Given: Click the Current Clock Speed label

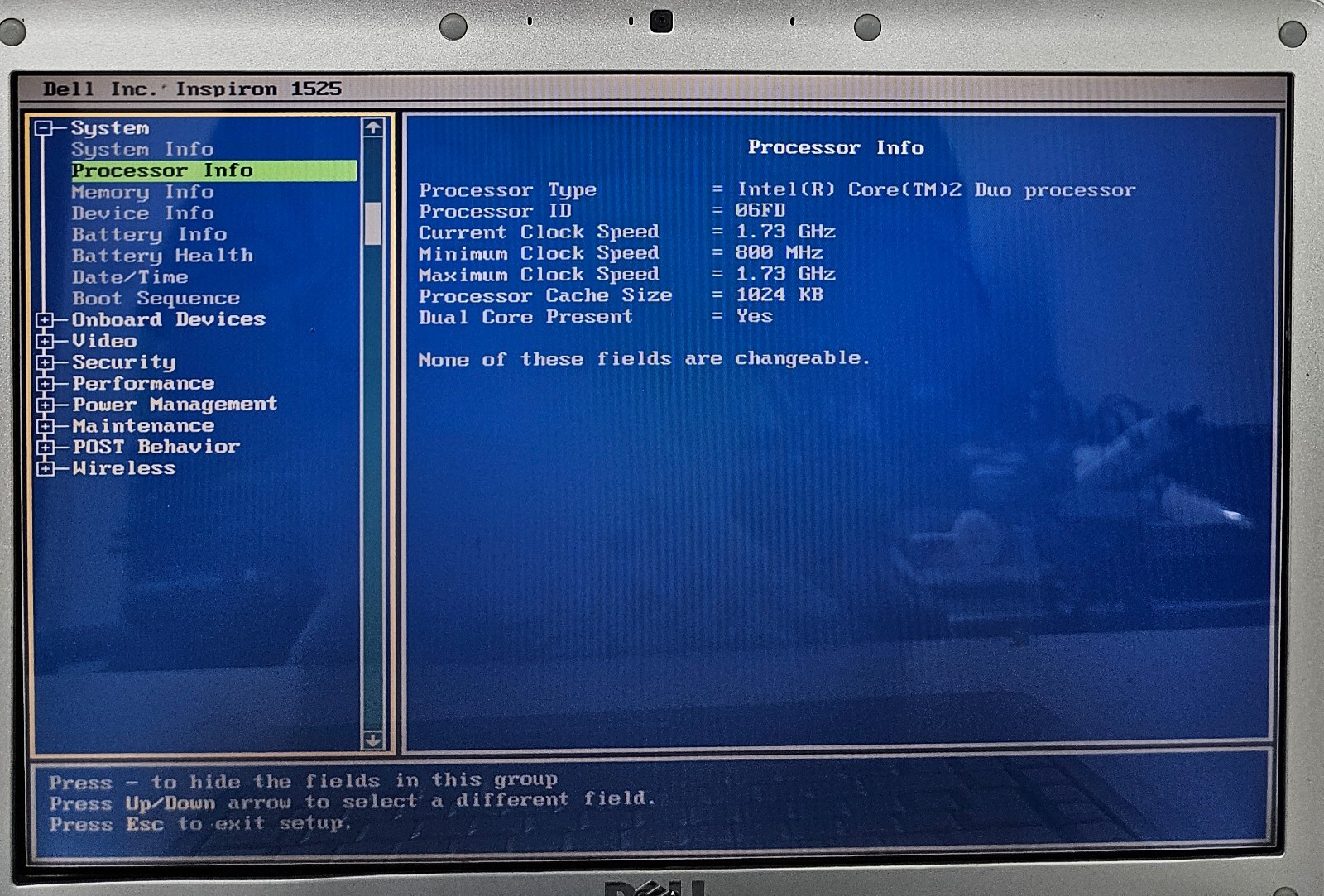Looking at the screenshot, I should [539, 232].
